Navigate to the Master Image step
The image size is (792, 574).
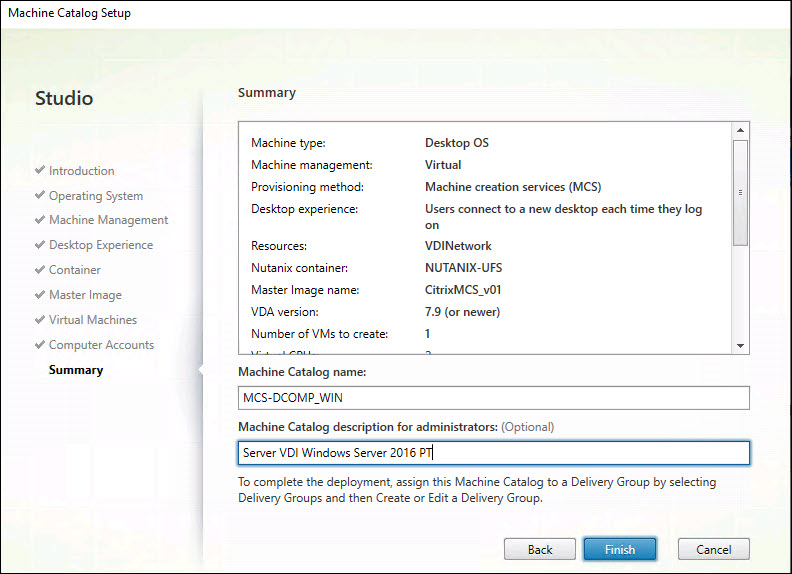click(x=85, y=295)
